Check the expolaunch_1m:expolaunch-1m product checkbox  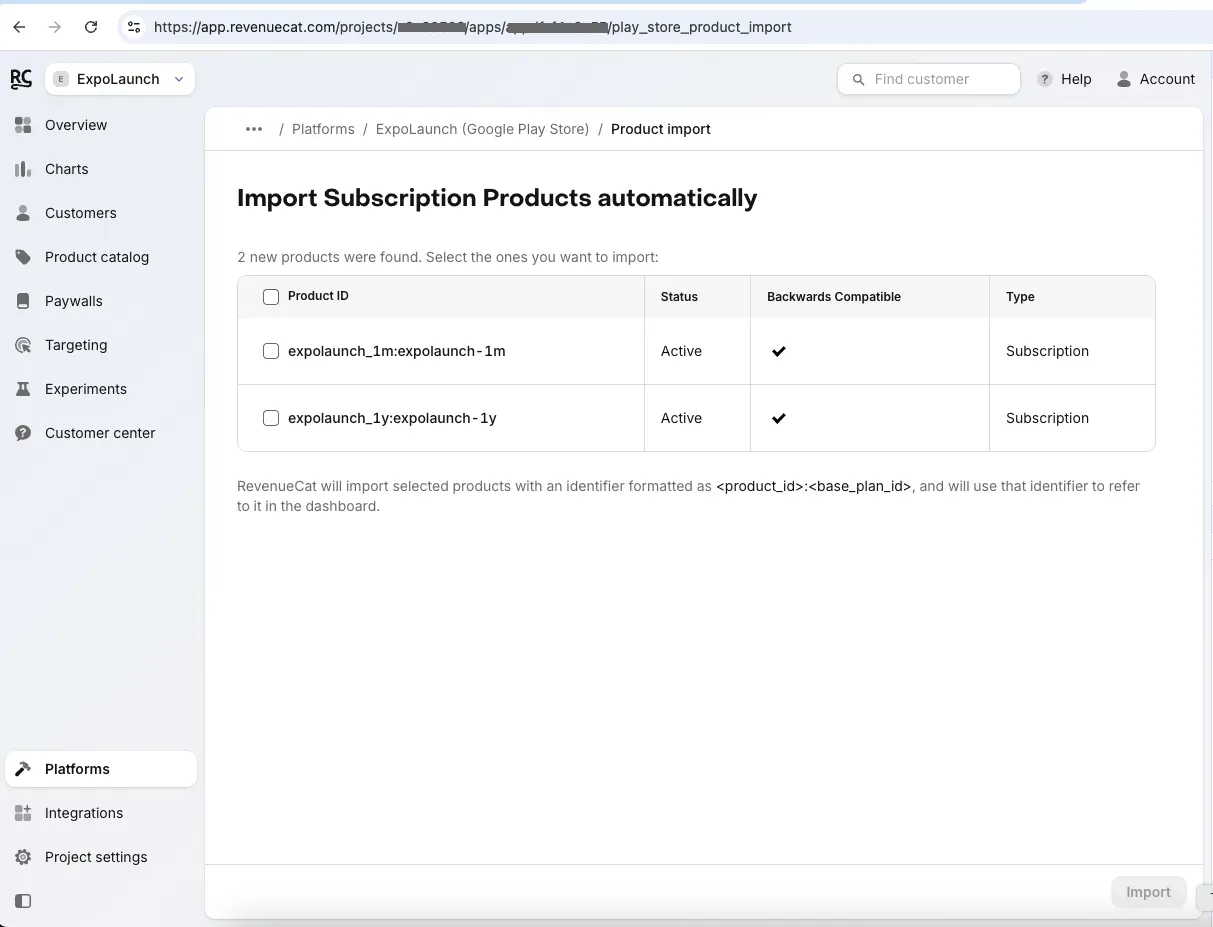270,351
